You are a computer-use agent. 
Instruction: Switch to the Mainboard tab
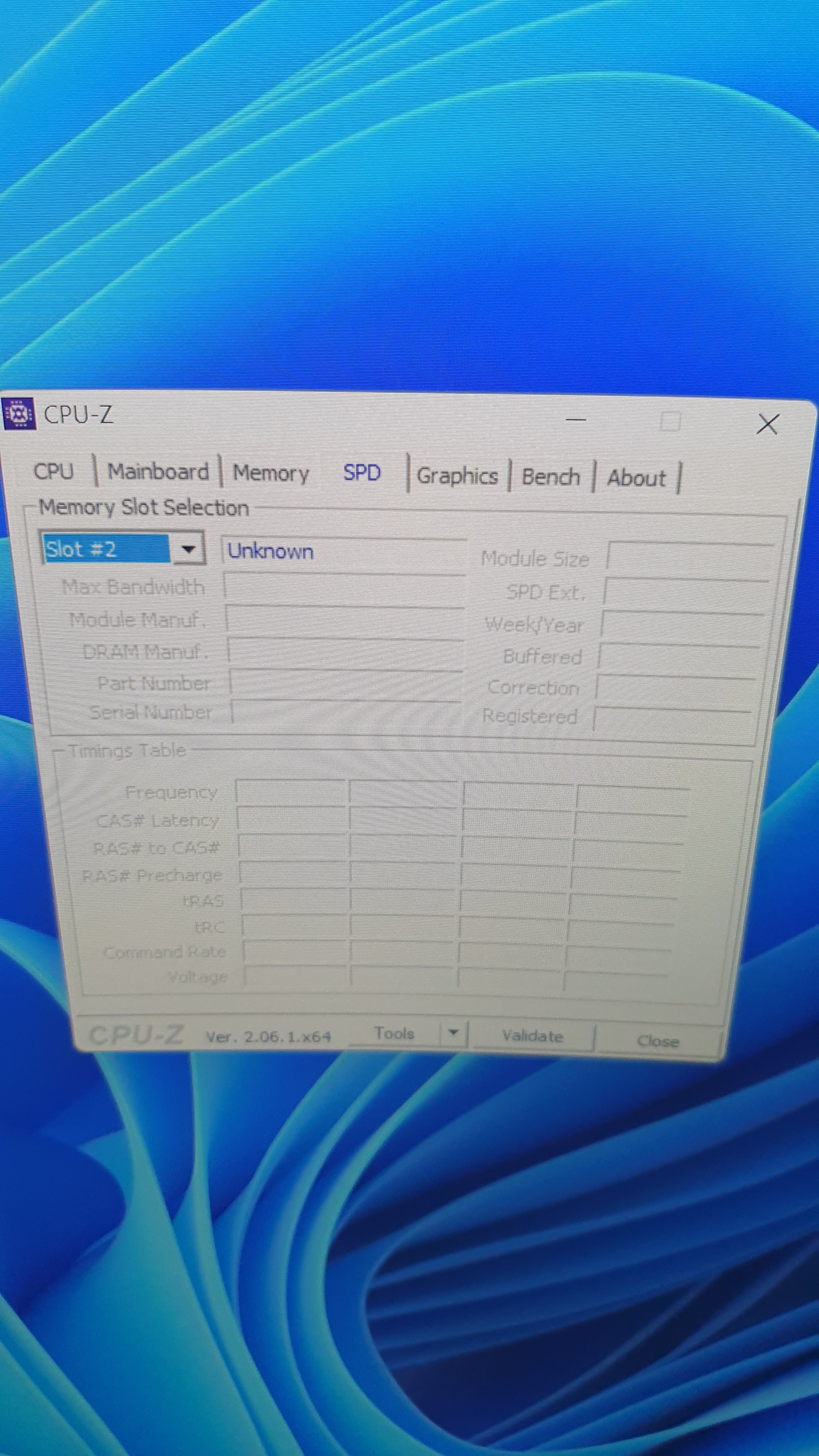pos(158,472)
